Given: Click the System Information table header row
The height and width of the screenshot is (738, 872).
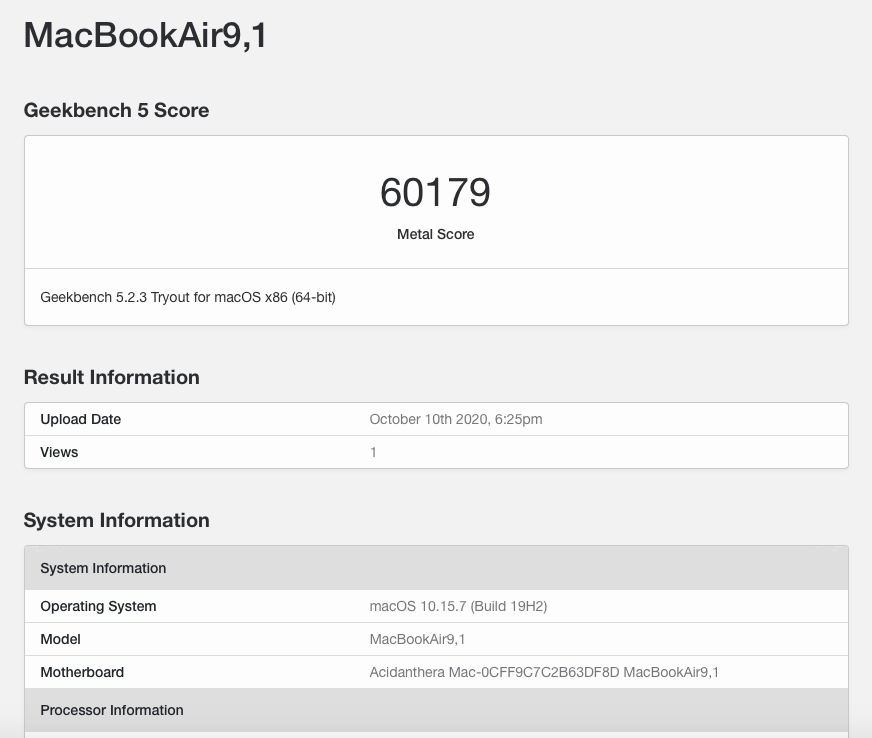Looking at the screenshot, I should [x=437, y=568].
